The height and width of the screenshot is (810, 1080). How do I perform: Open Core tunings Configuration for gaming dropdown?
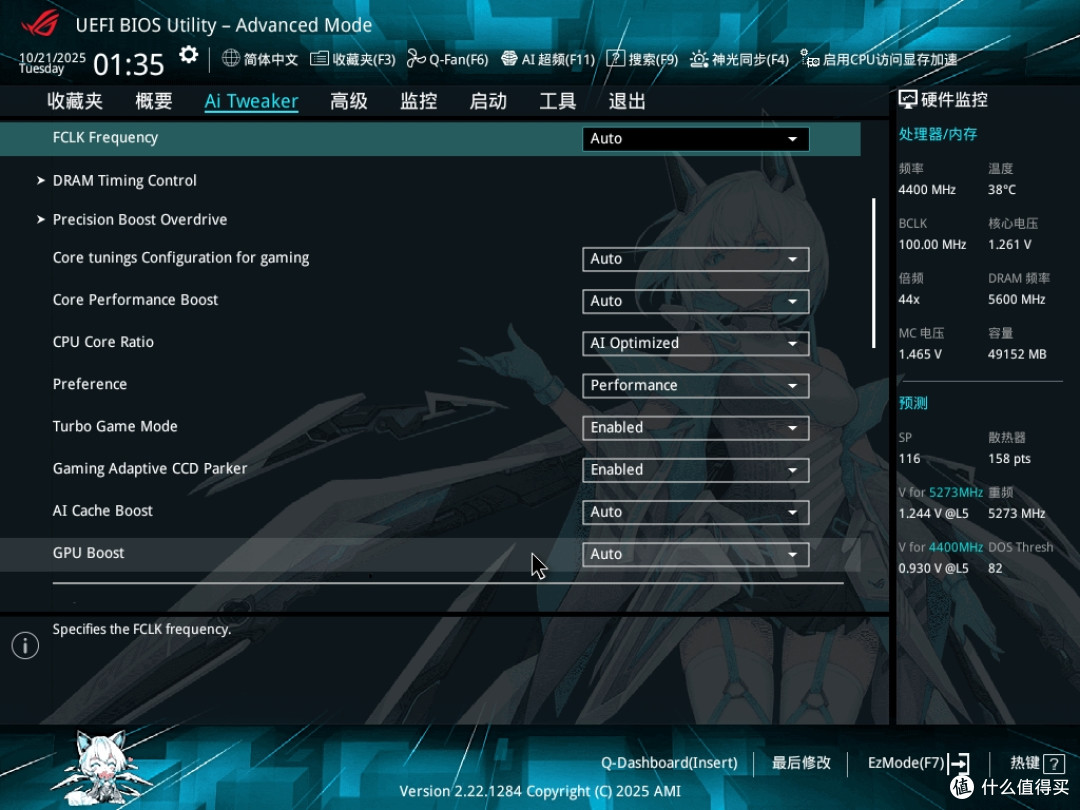(x=695, y=259)
